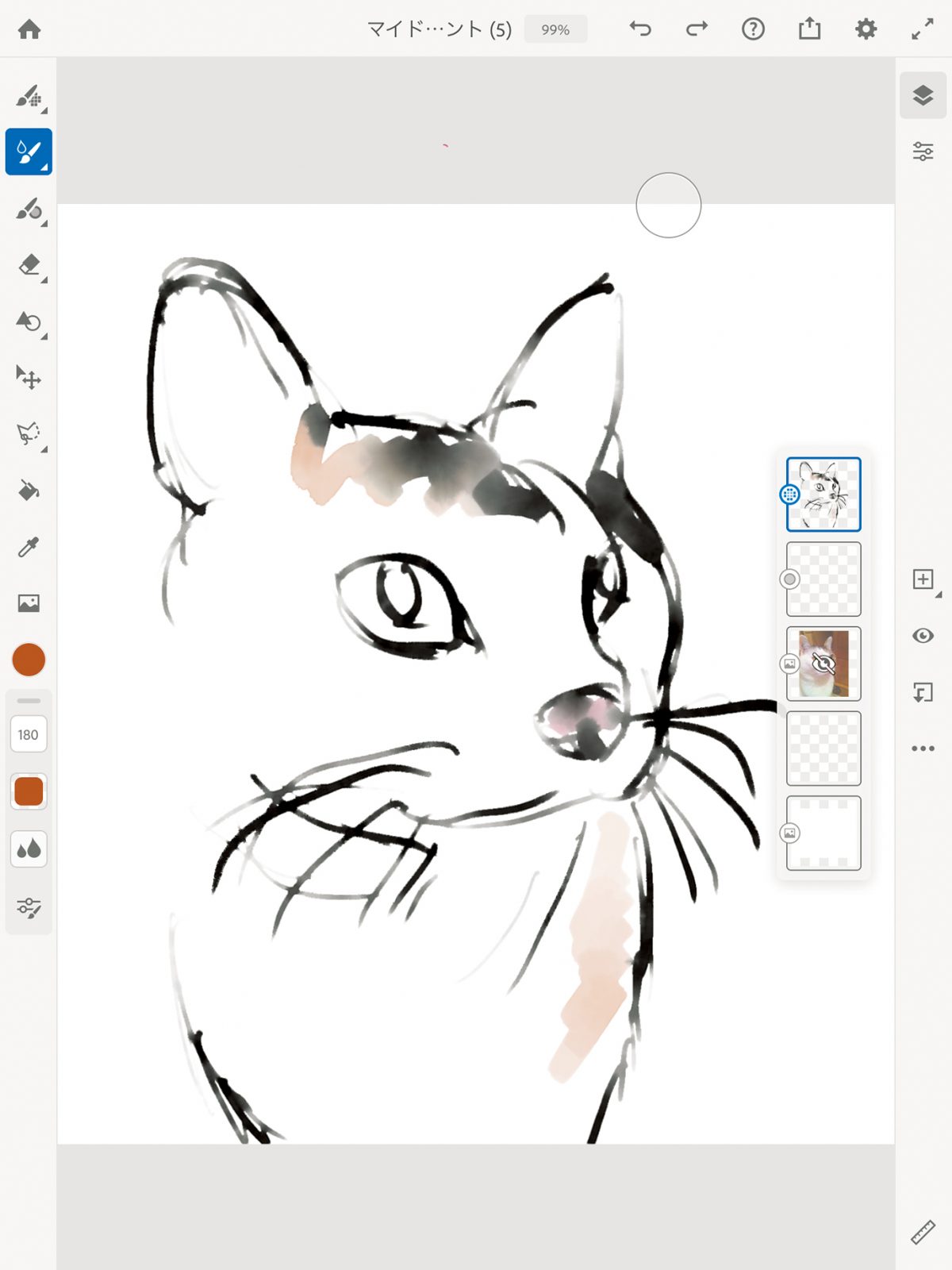Toggle the layer visibility eye icon

pyautogui.click(x=923, y=636)
